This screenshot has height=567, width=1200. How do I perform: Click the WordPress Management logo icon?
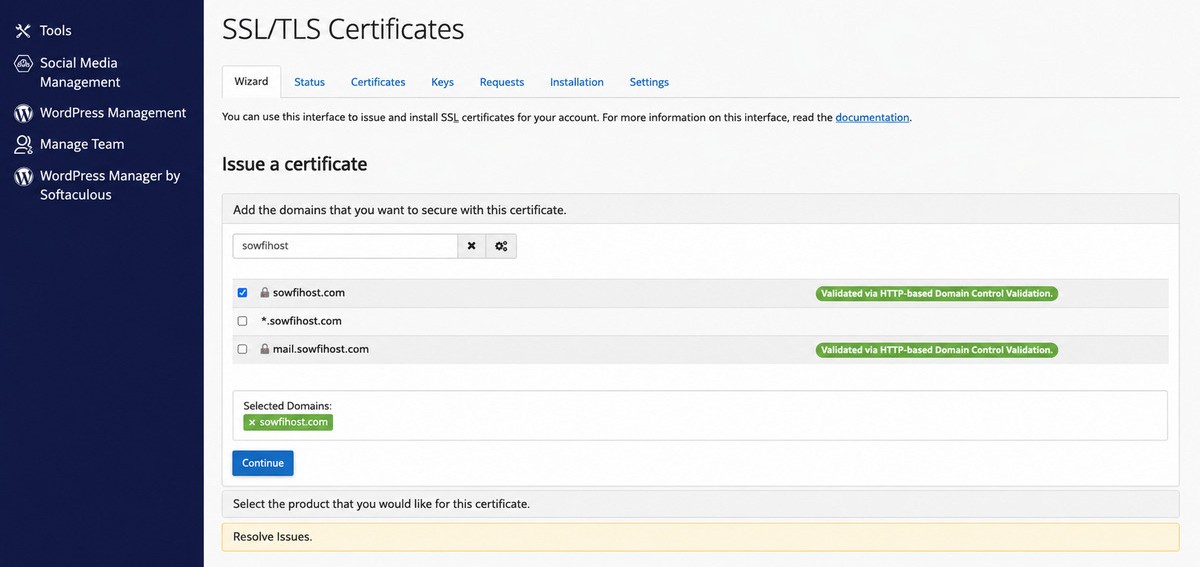[x=23, y=113]
